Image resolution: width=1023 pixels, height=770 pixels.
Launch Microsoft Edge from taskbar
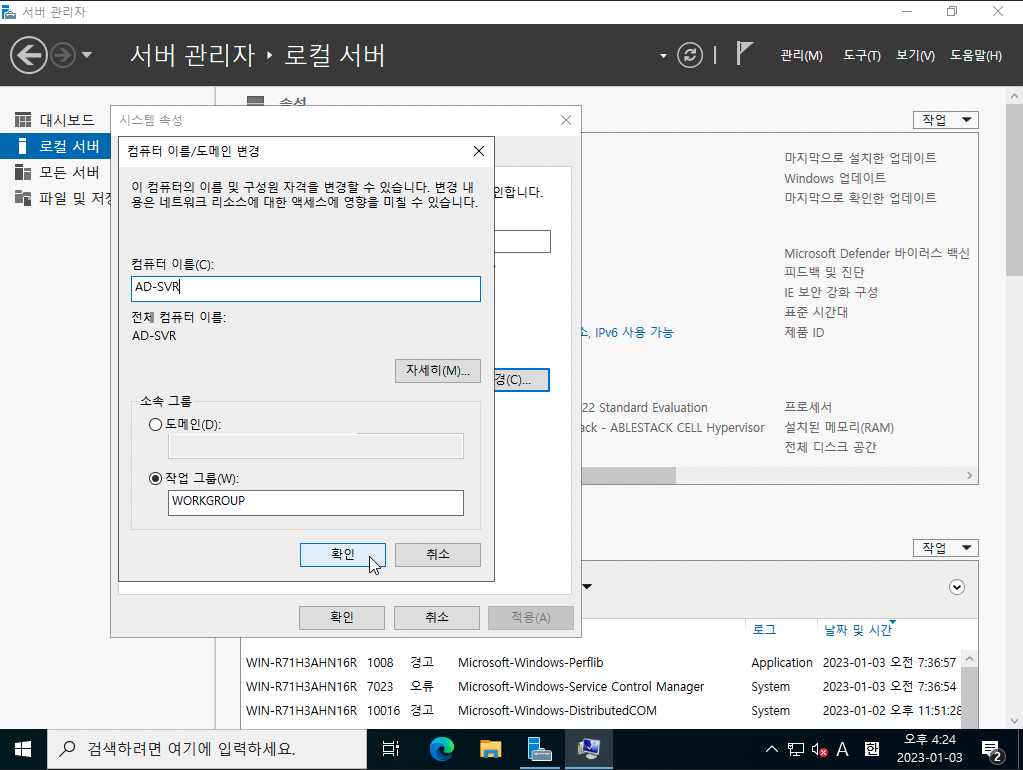(442, 749)
